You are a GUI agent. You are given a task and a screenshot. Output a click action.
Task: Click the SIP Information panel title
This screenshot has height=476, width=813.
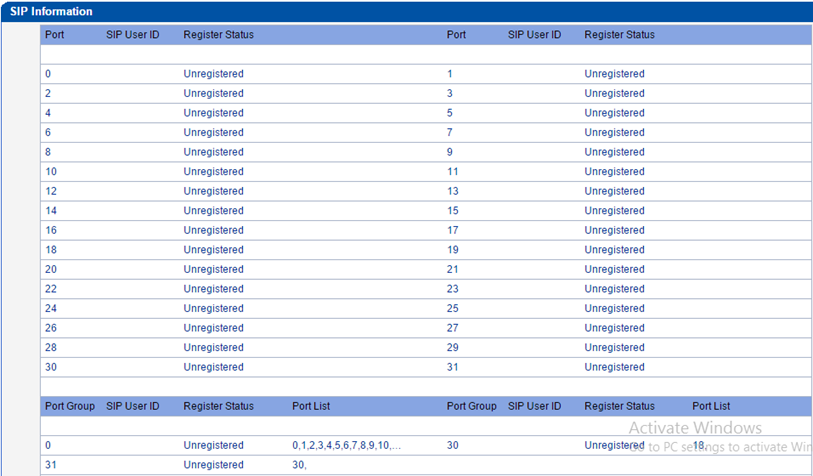[51, 12]
